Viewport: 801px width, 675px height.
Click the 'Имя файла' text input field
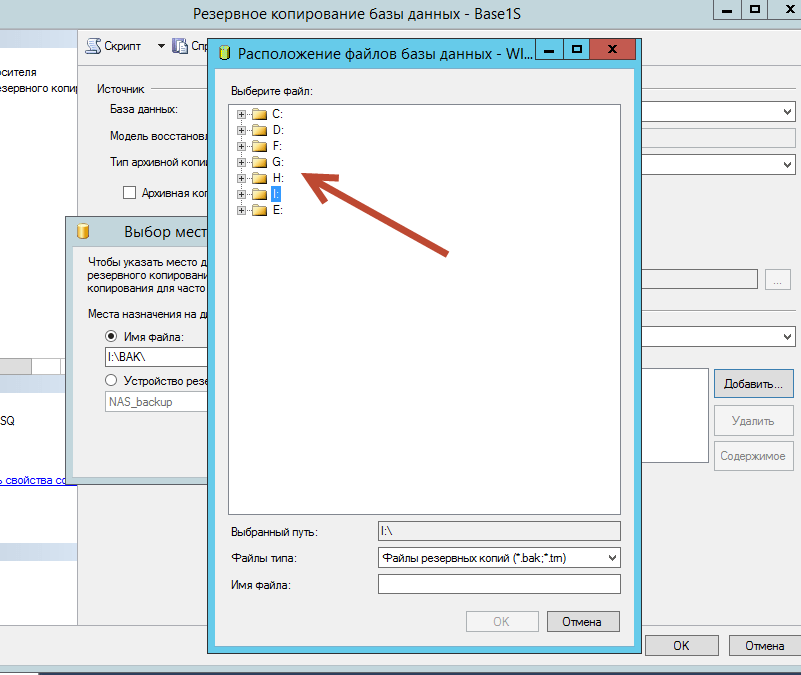click(499, 584)
